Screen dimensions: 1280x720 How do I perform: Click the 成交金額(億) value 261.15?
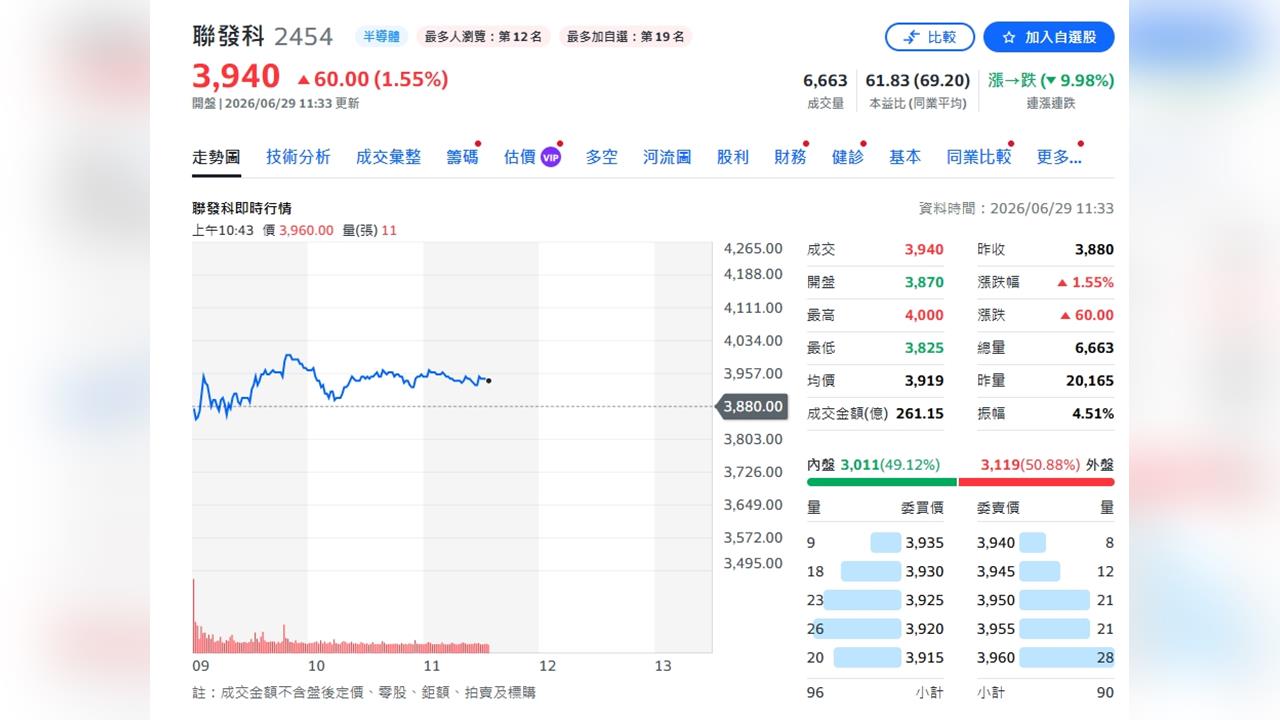tap(921, 413)
